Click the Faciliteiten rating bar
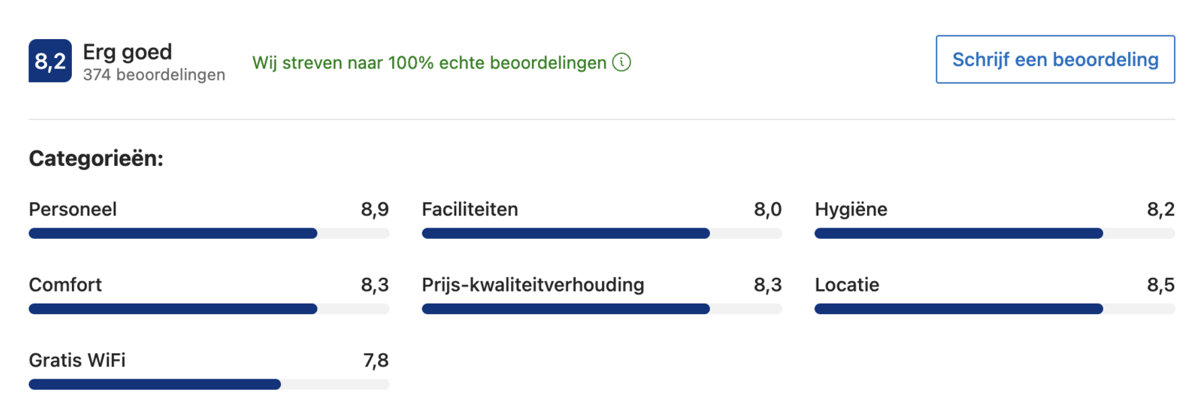This screenshot has height=414, width=1200. (x=602, y=233)
